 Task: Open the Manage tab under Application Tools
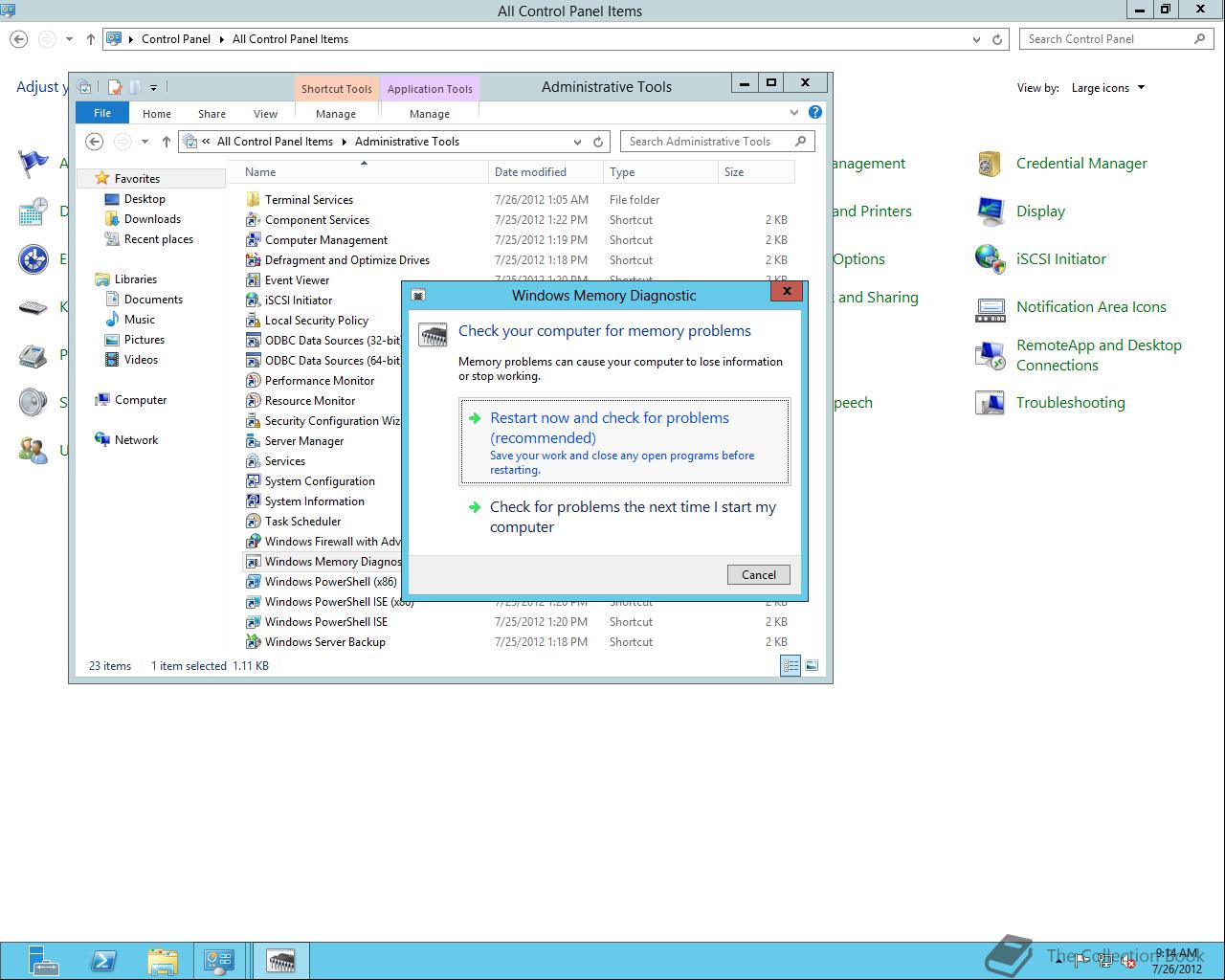pyautogui.click(x=430, y=113)
